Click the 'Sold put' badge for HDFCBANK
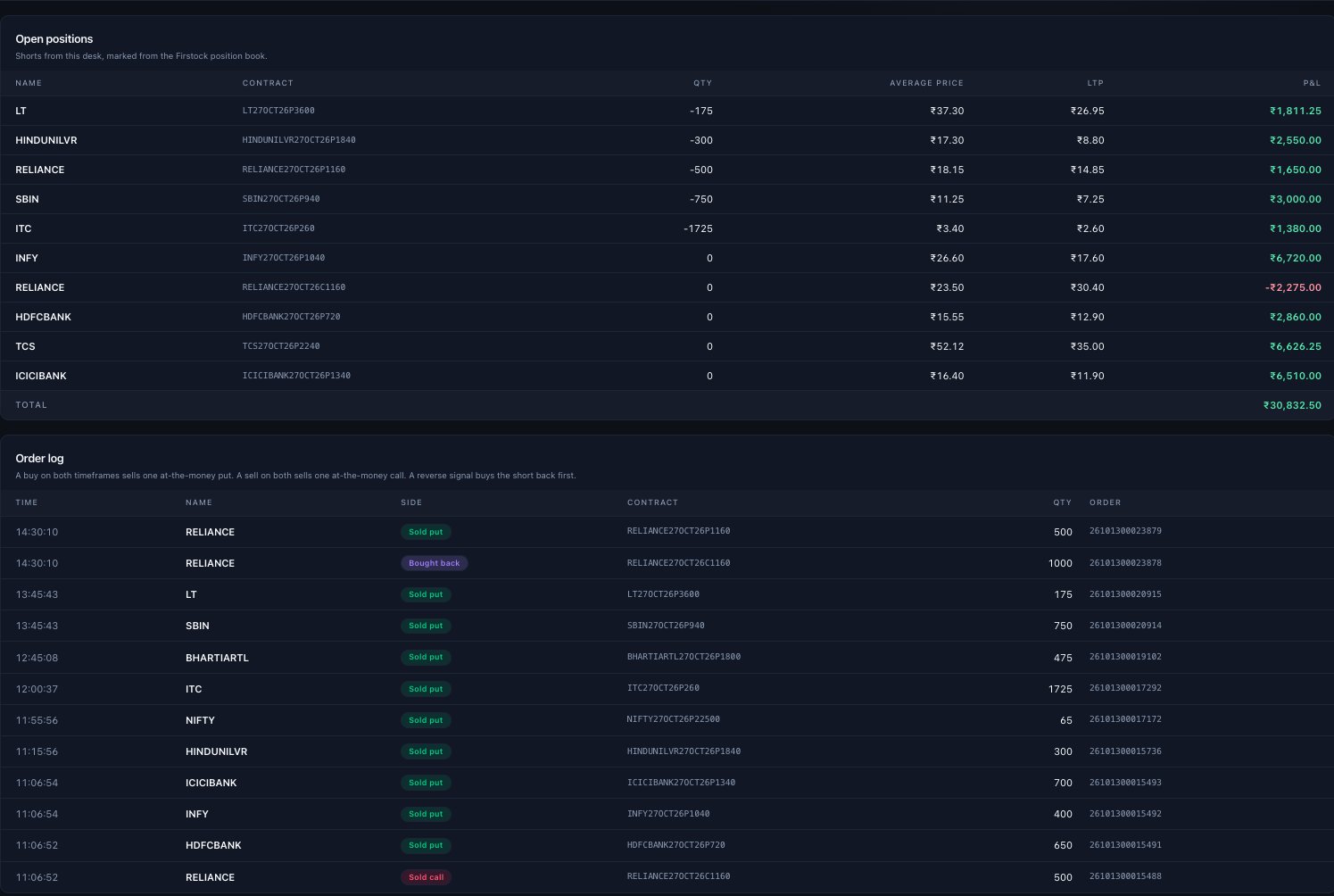Image resolution: width=1334 pixels, height=896 pixels. (426, 845)
